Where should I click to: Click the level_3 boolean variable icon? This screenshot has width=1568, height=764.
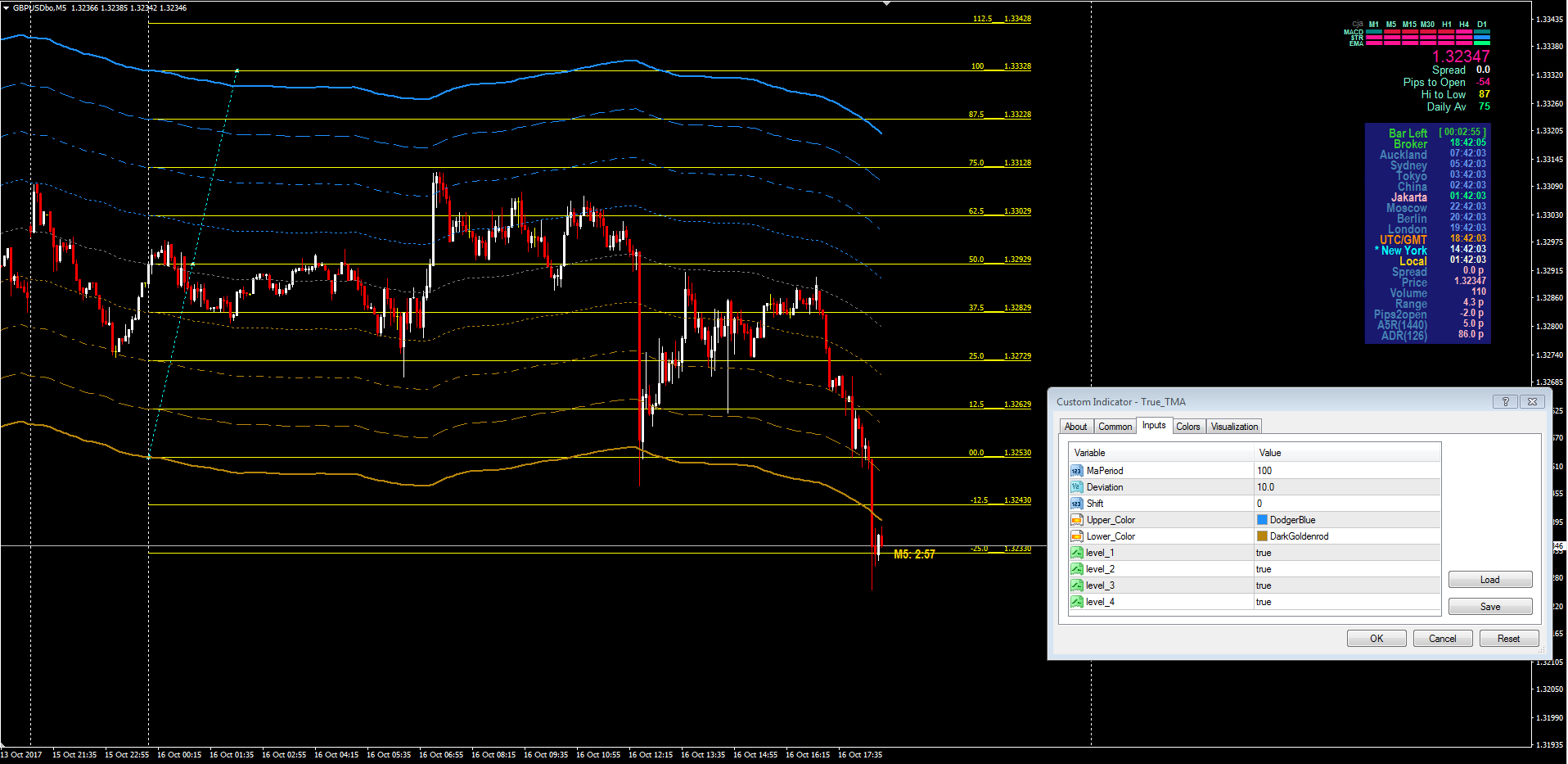click(x=1077, y=585)
